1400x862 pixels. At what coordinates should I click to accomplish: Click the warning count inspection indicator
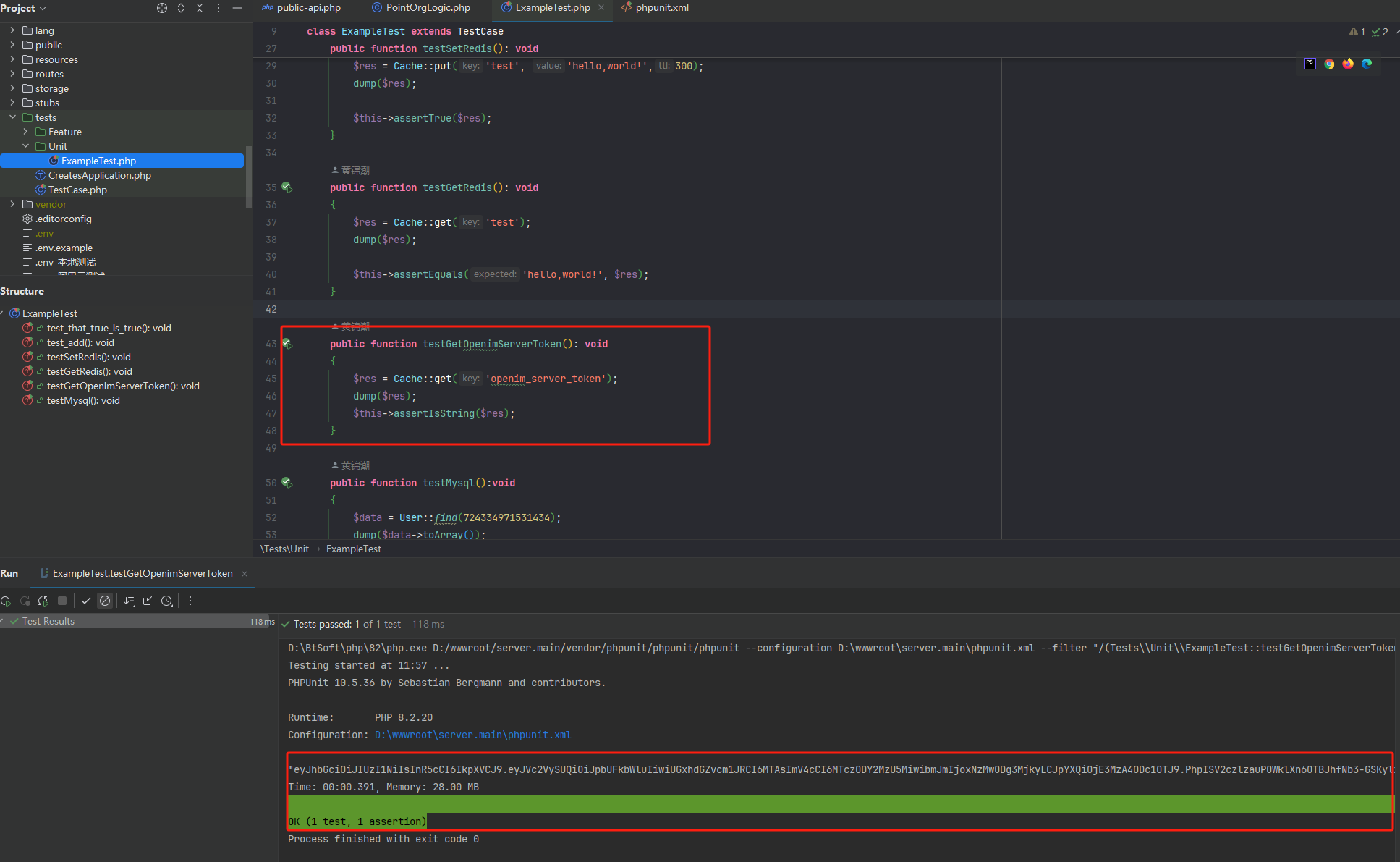pos(1357,32)
